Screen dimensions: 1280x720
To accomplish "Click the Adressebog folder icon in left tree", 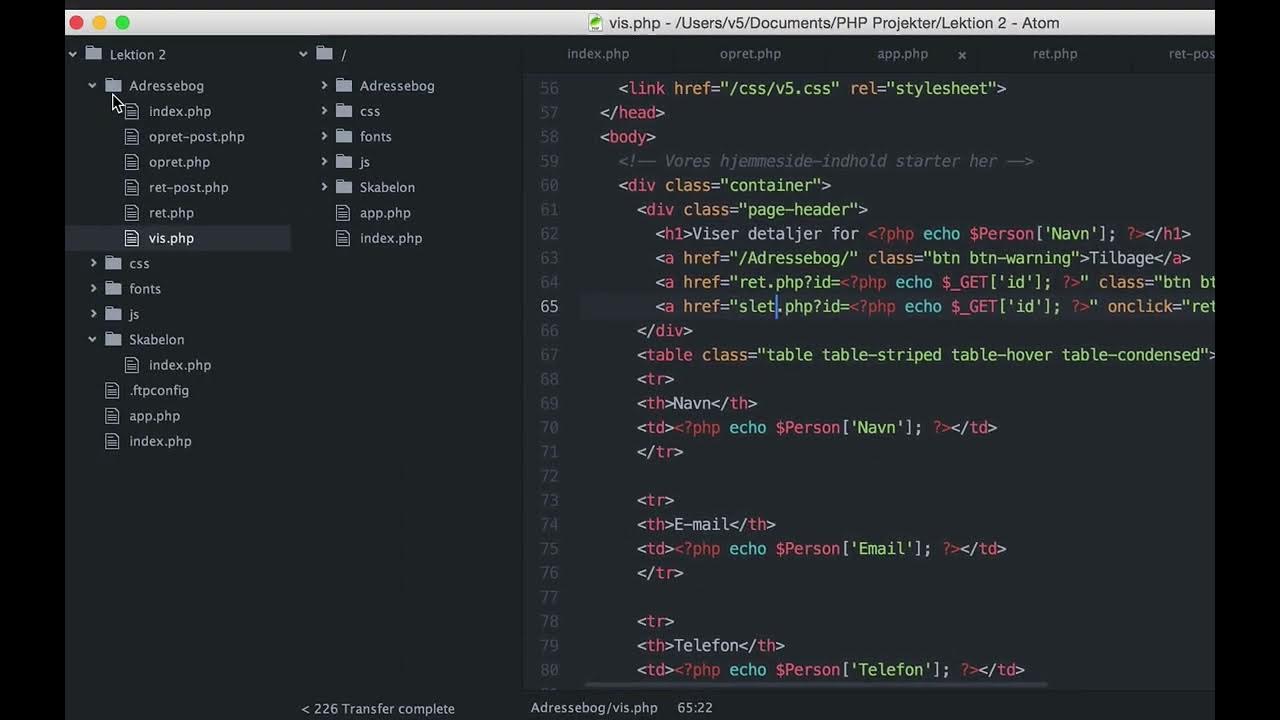I will click(x=114, y=86).
